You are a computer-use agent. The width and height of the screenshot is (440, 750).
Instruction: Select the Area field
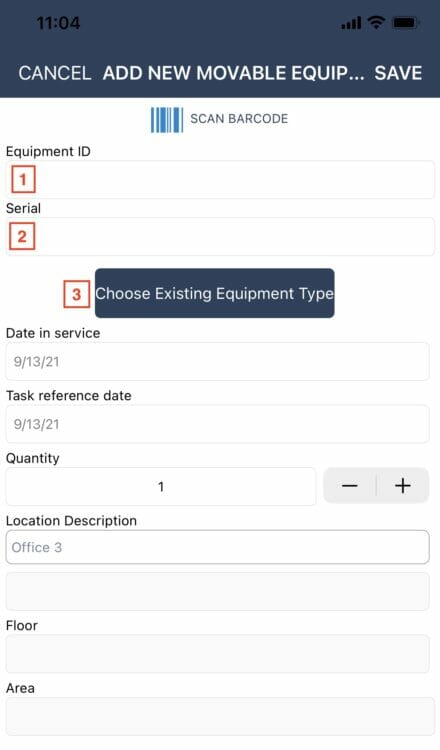220,717
